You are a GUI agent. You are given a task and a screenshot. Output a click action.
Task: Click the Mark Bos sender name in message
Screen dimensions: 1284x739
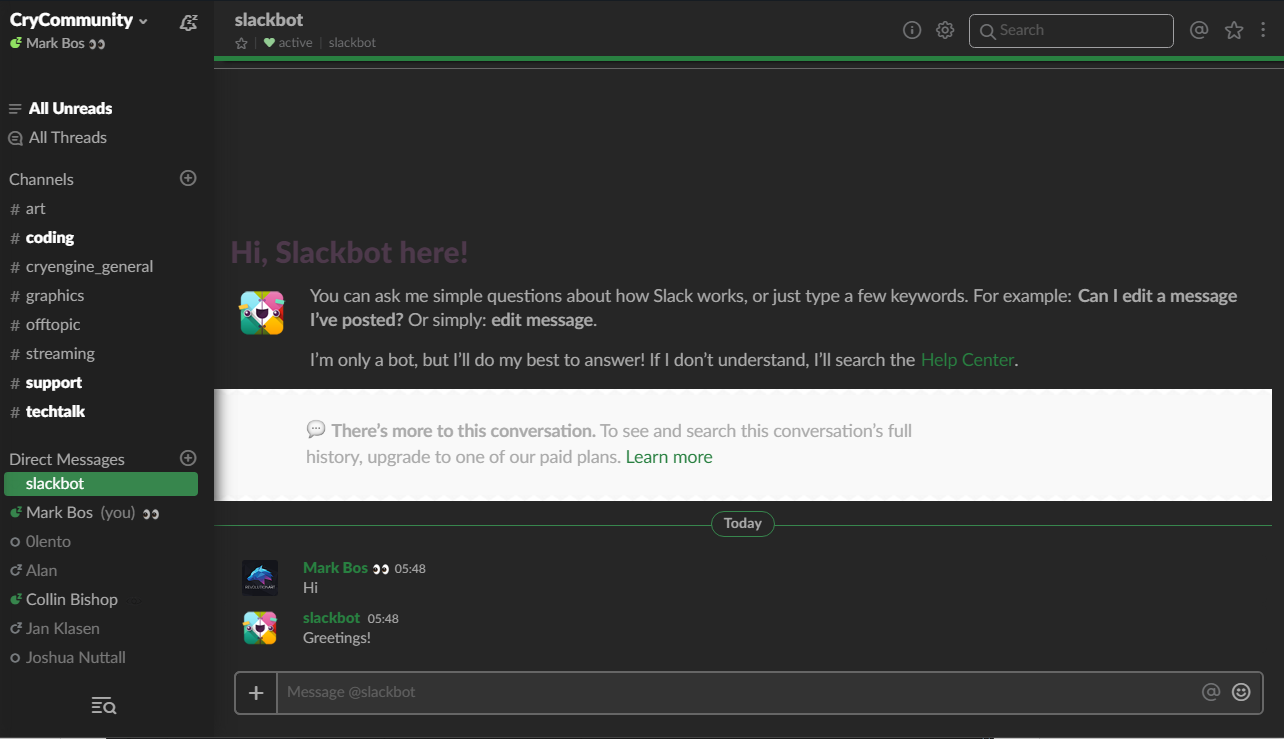[335, 567]
